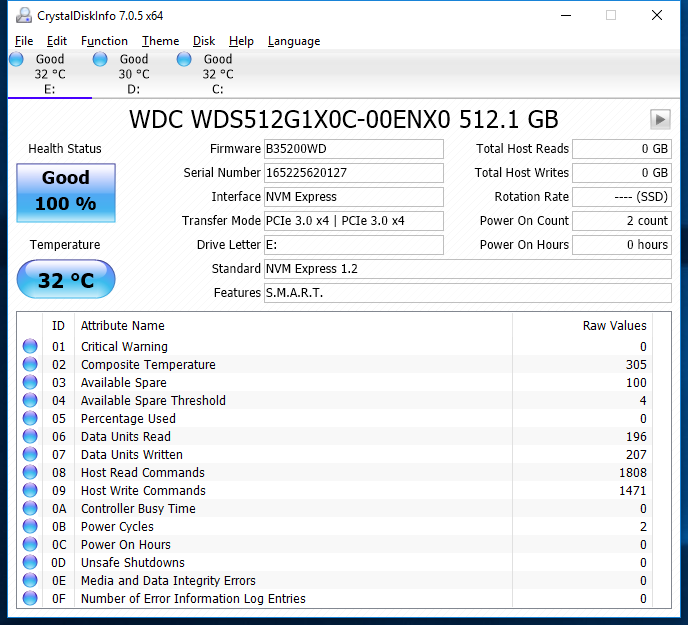This screenshot has width=688, height=625.
Task: Click the Serial Number field
Action: (x=353, y=173)
